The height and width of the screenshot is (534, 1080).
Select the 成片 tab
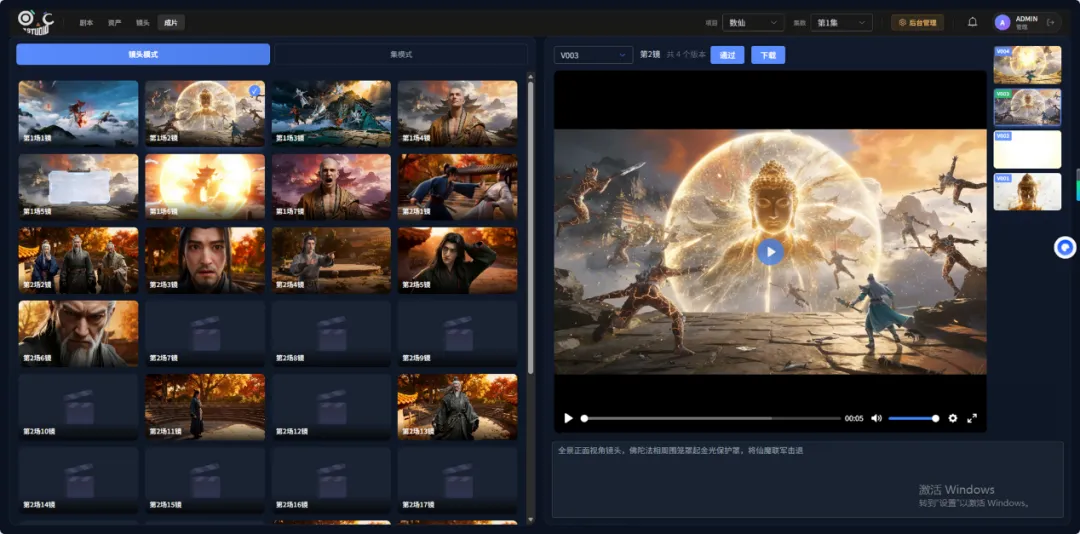(171, 23)
